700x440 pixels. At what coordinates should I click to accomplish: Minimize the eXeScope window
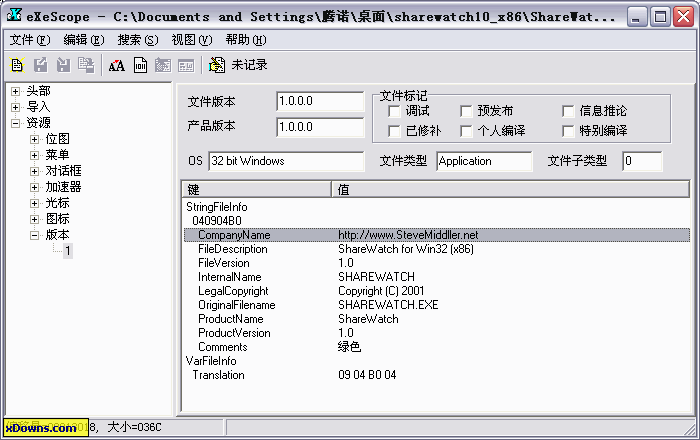637,17
